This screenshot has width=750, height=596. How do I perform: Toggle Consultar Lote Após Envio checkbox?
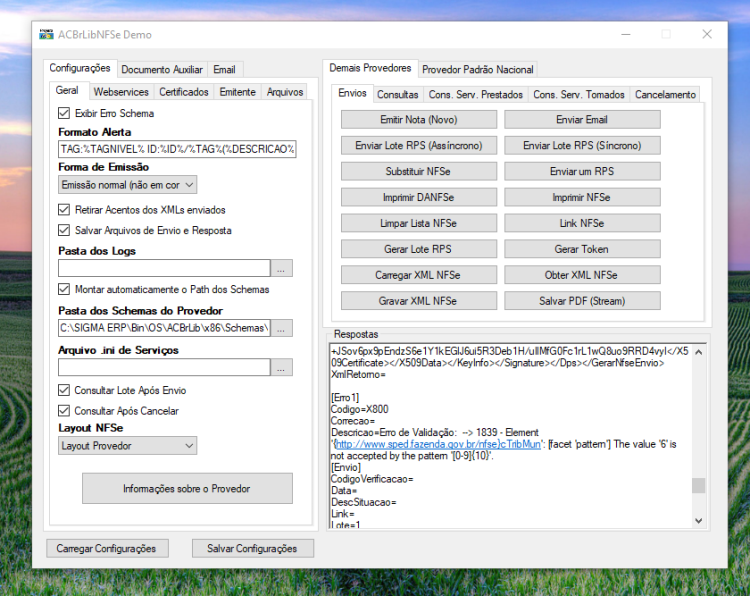64,390
